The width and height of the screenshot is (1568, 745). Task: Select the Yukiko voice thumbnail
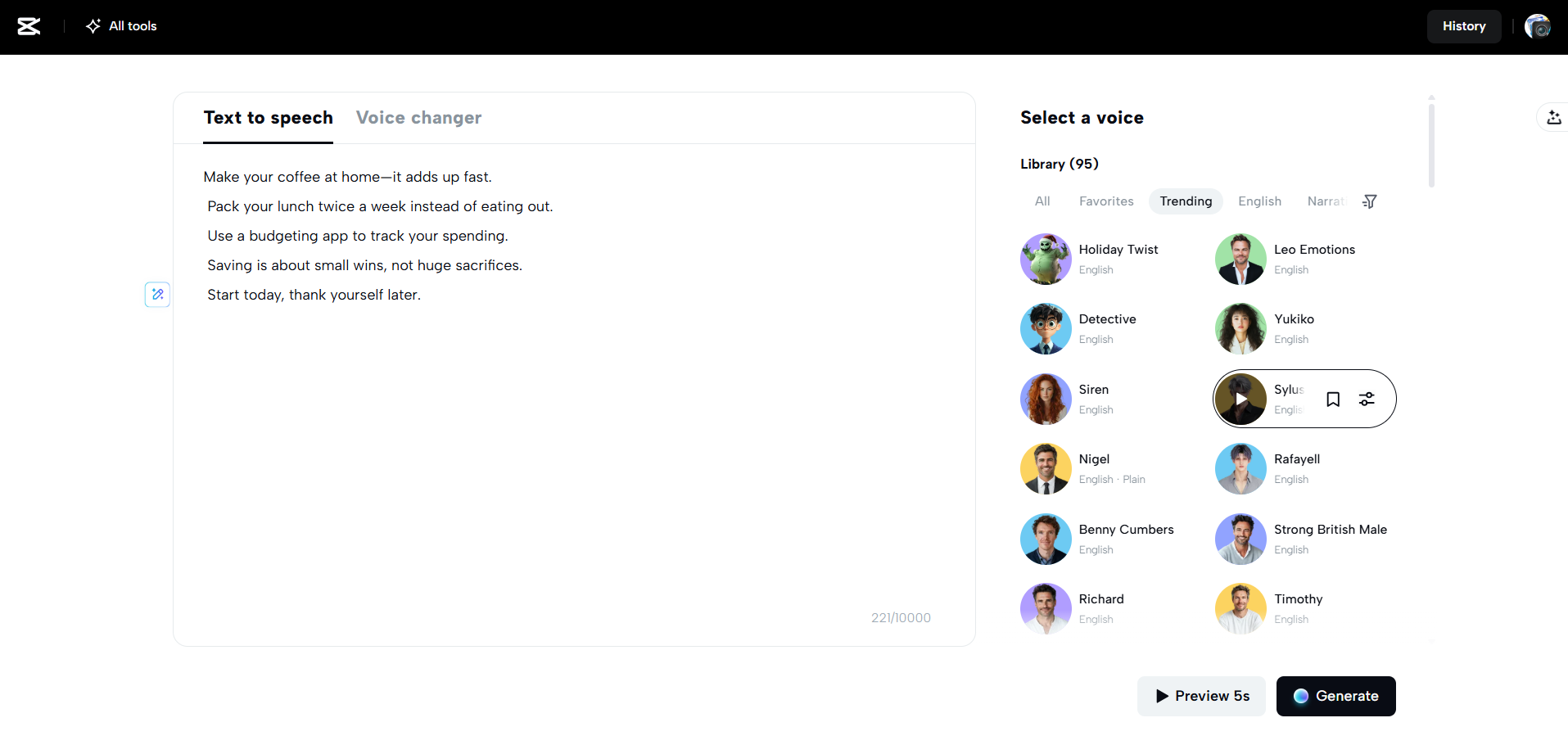pos(1240,328)
